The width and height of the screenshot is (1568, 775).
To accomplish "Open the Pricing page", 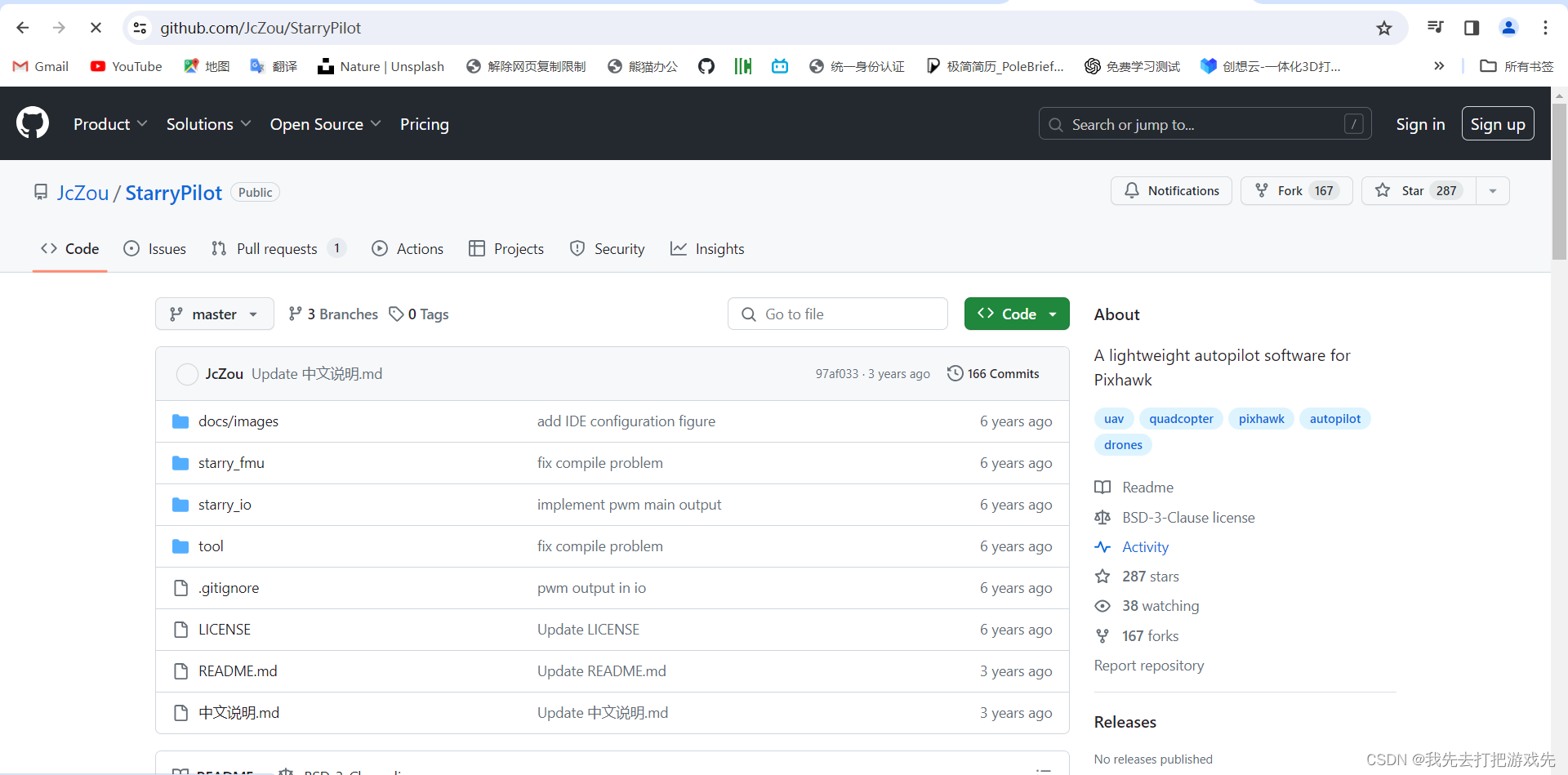I will [425, 124].
